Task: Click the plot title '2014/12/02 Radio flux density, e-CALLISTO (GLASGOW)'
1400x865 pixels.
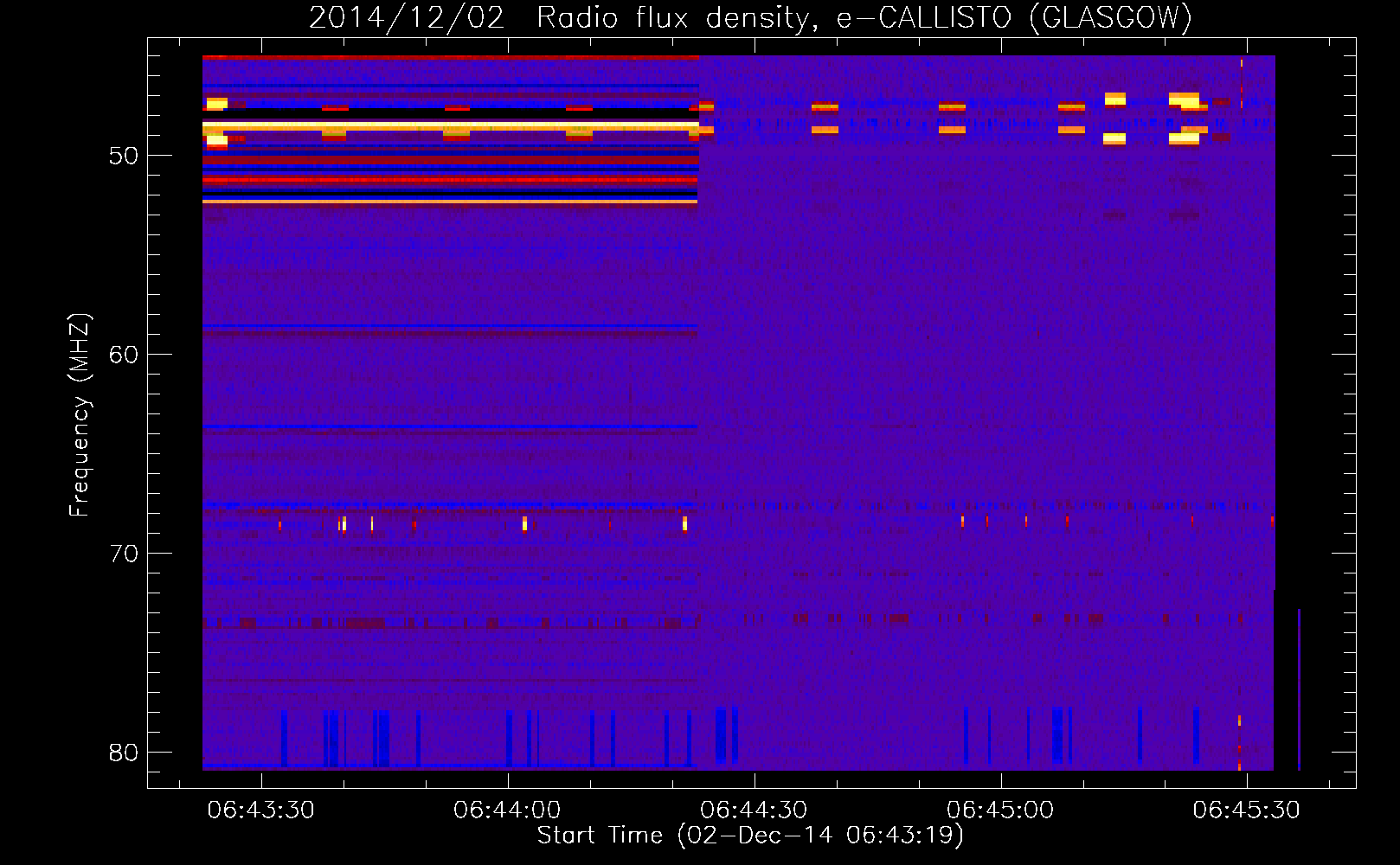Action: tap(750, 17)
